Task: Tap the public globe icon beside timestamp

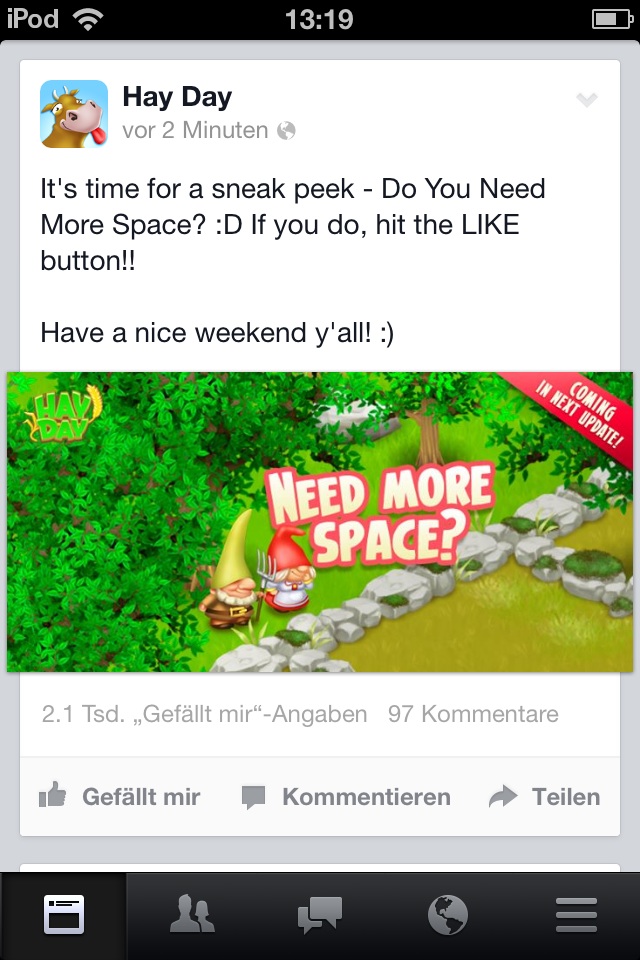Action: tap(286, 130)
